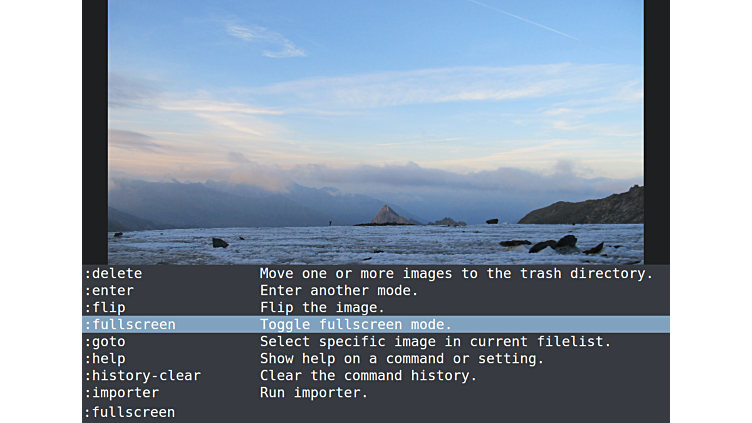This screenshot has width=752, height=423.
Task: Click description 'Enter another mode.'
Action: click(x=339, y=290)
